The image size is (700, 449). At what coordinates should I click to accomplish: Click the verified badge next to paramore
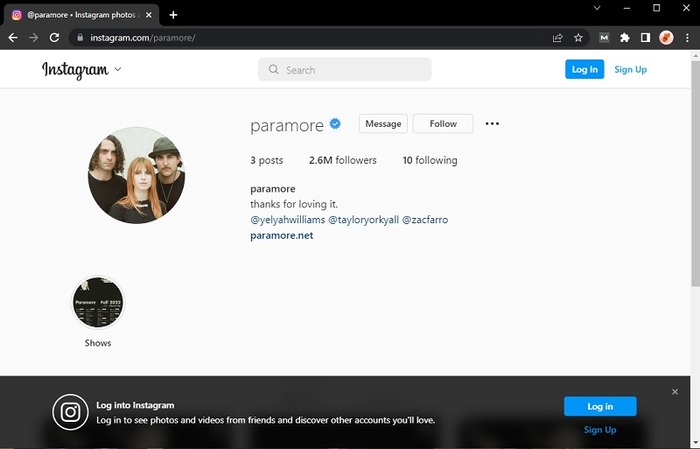335,124
